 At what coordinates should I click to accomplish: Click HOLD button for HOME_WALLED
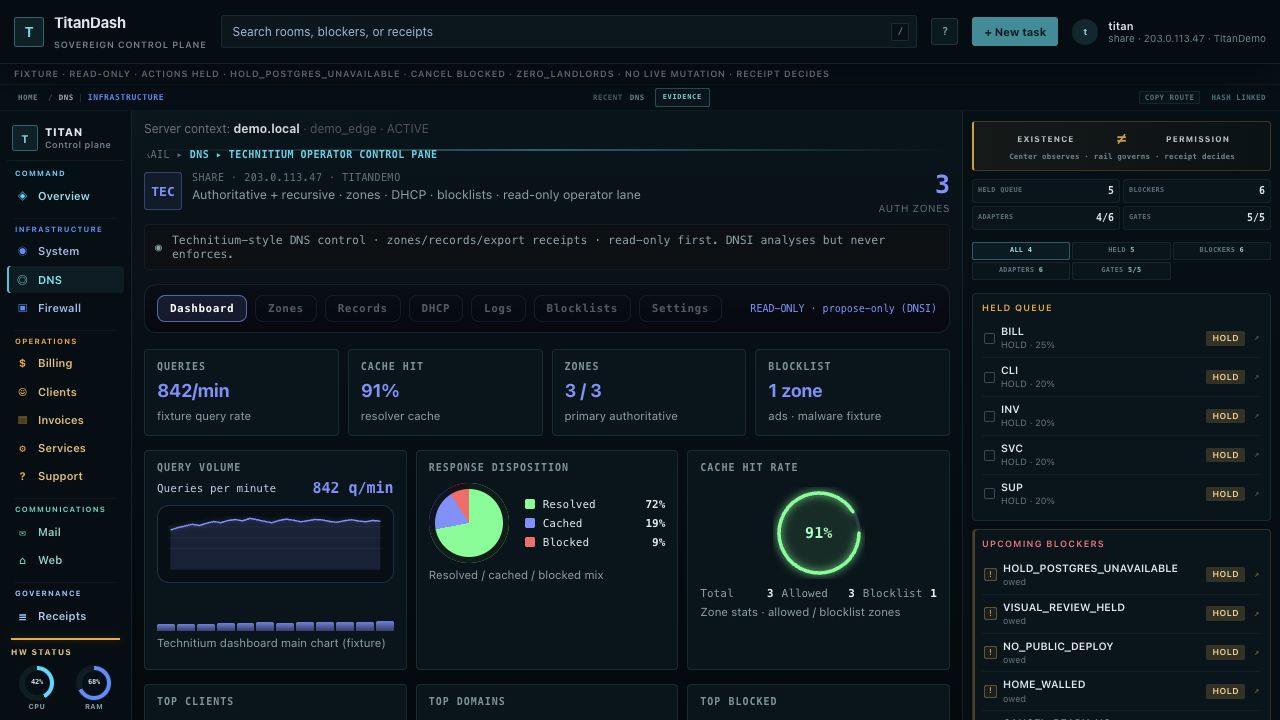[1225, 691]
